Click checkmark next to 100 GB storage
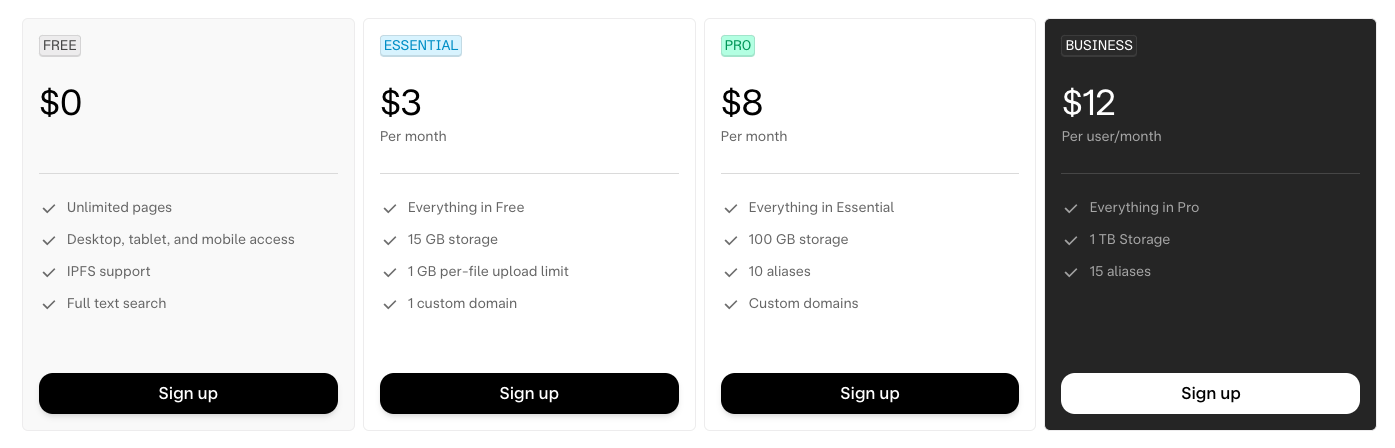The width and height of the screenshot is (1395, 448). 731,240
